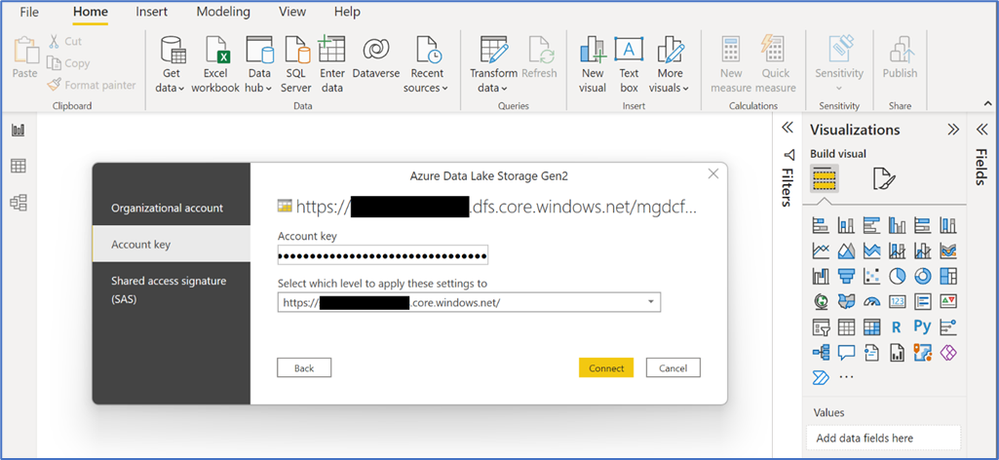Choose Shared access signature (SAS) option
Image resolution: width=999 pixels, height=460 pixels.
(x=171, y=289)
